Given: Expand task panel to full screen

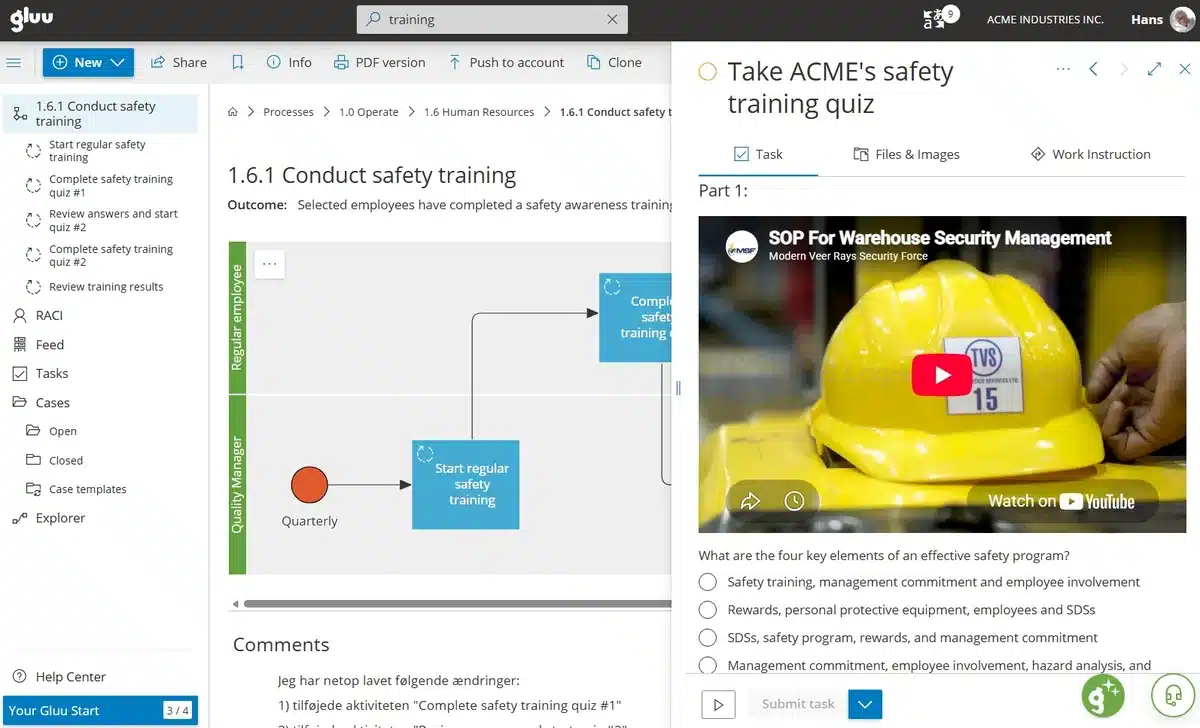Looking at the screenshot, I should pyautogui.click(x=1154, y=69).
